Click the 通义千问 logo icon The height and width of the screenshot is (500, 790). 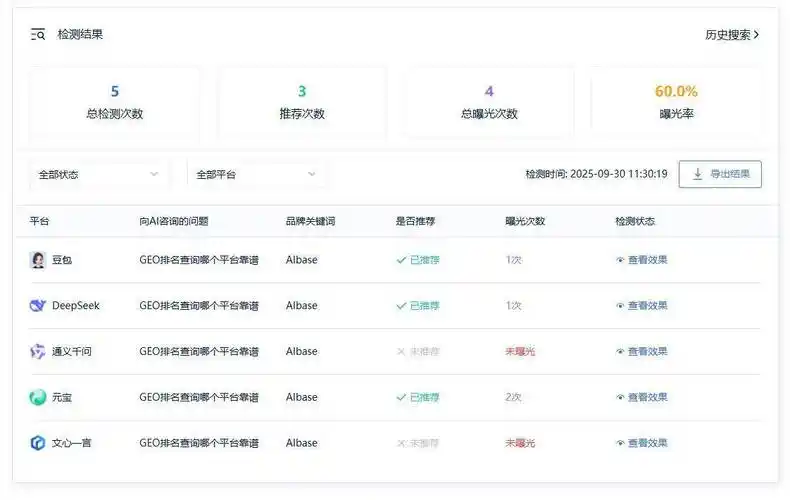[x=38, y=351]
